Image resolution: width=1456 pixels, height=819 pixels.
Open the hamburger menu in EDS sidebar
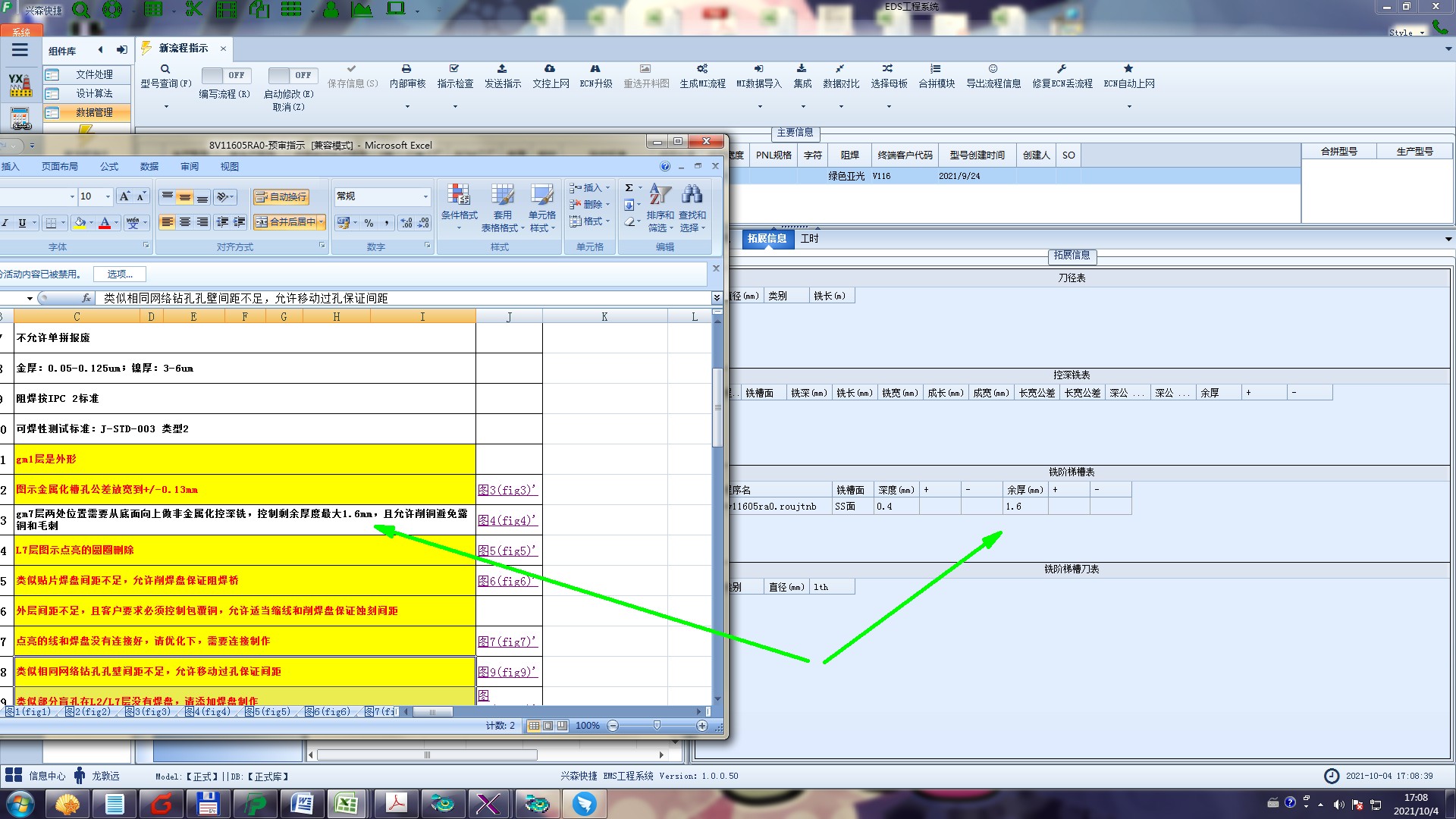[20, 50]
